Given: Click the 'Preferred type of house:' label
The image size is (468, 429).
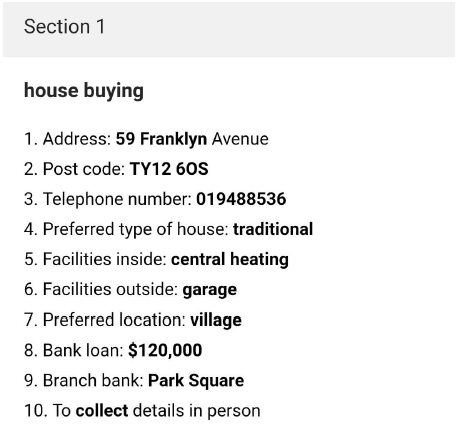Looking at the screenshot, I should pyautogui.click(x=136, y=229).
